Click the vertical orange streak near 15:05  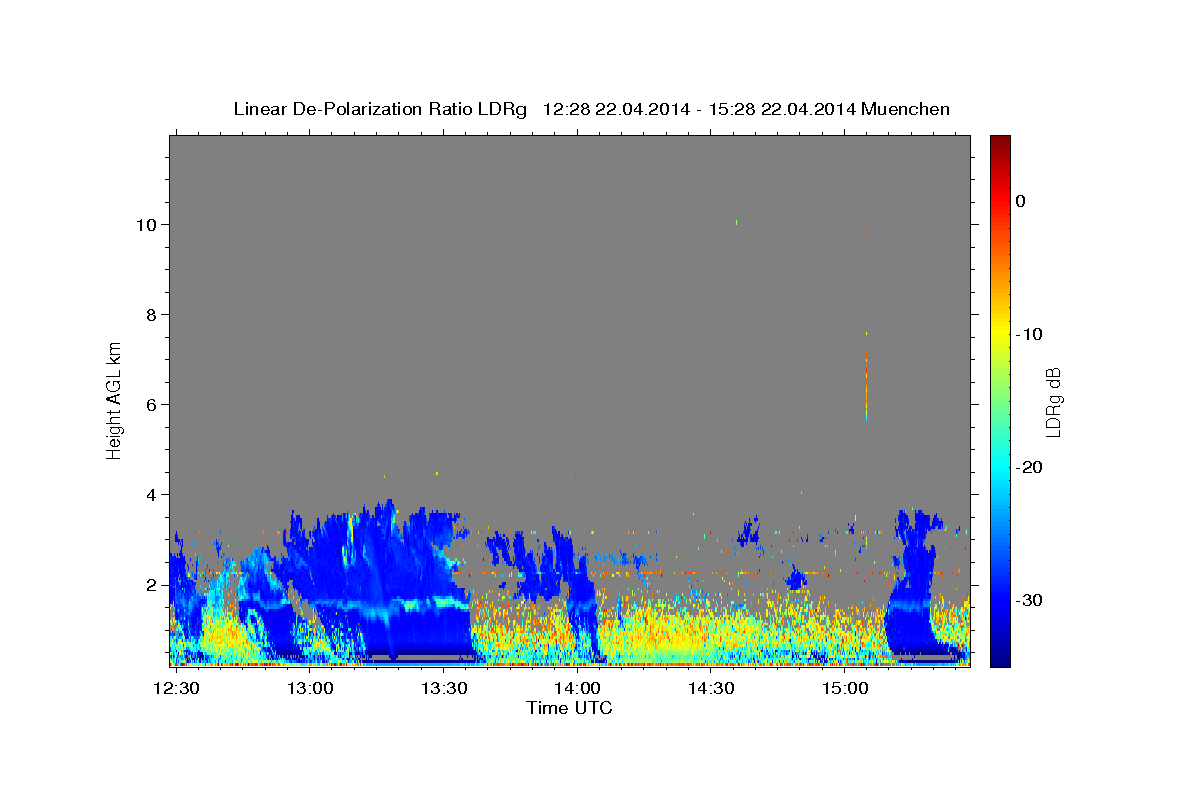[x=866, y=385]
